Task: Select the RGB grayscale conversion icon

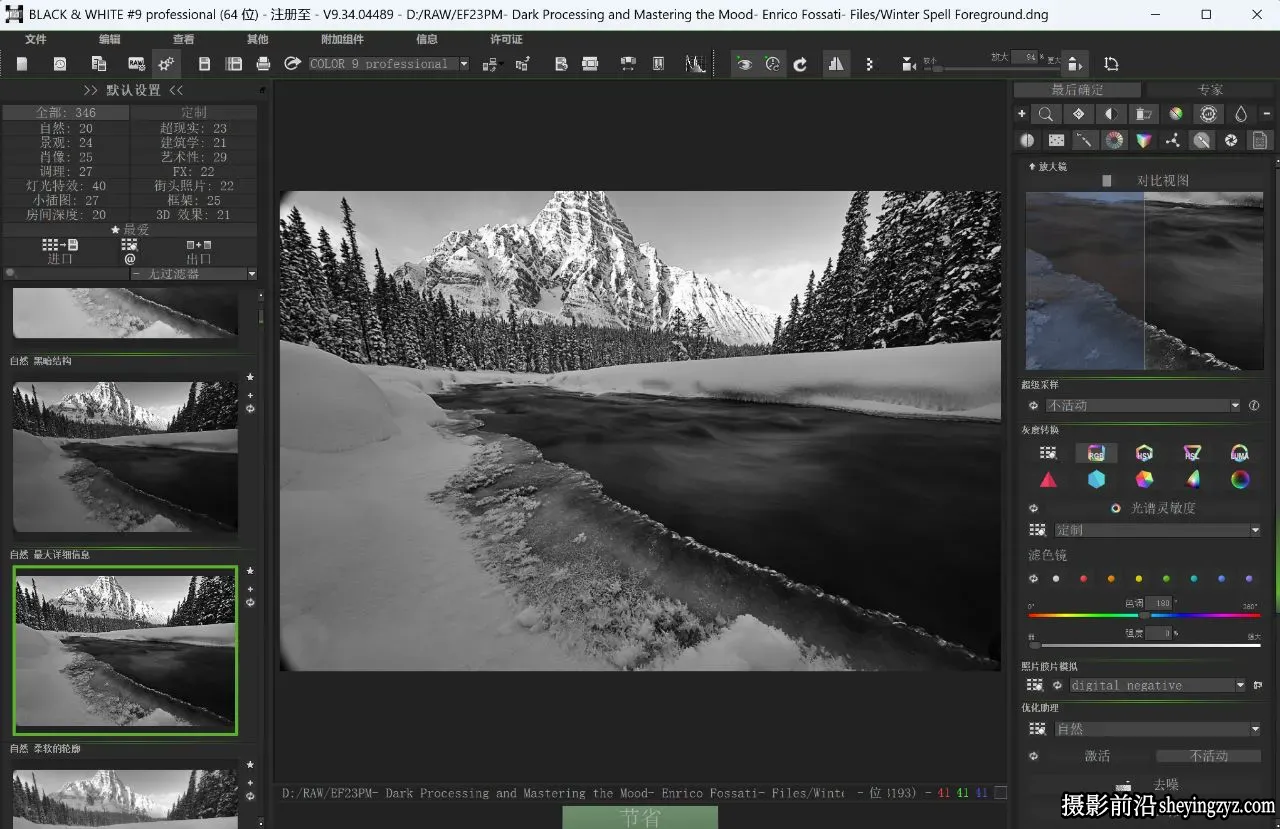Action: tap(1096, 453)
